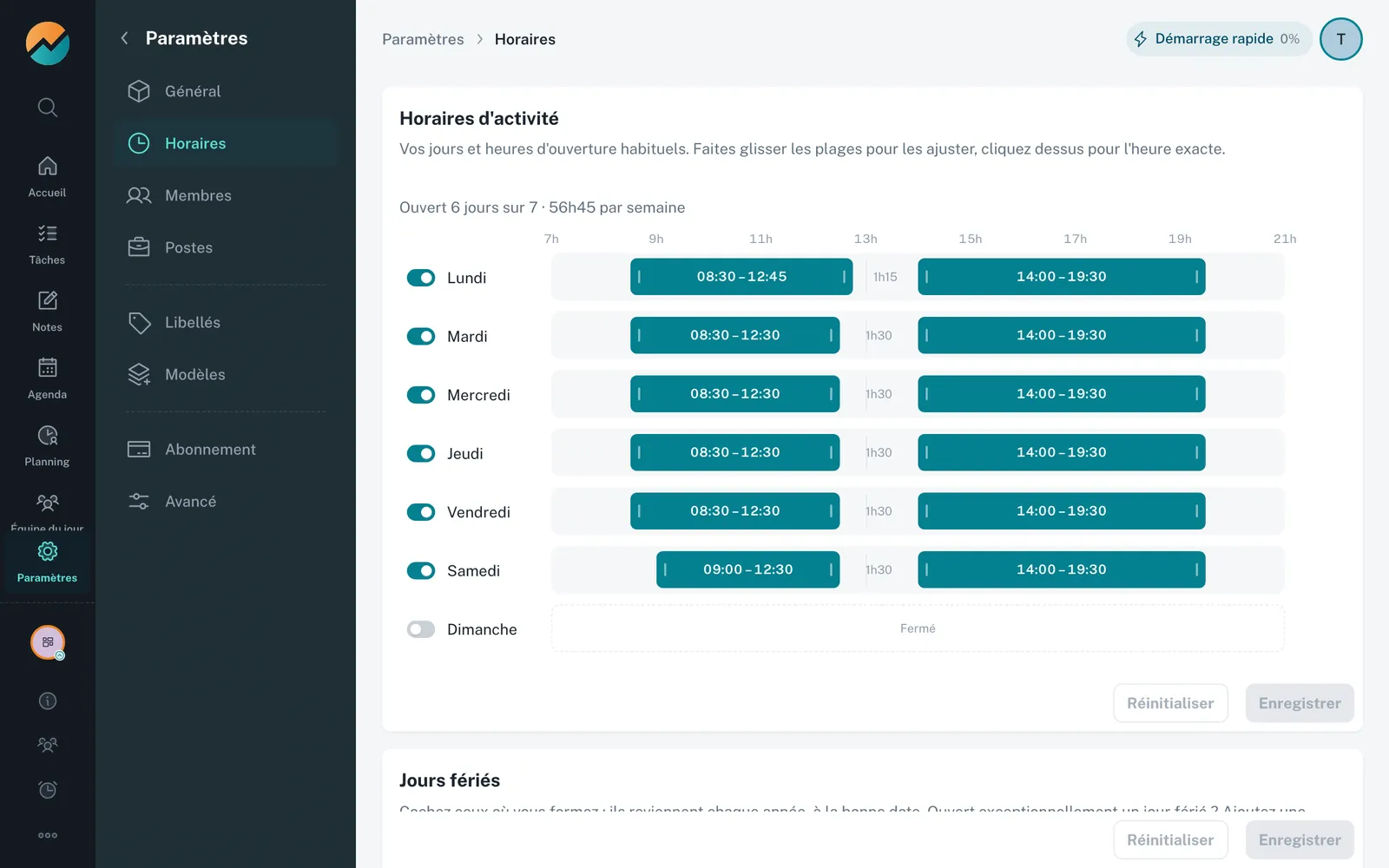Viewport: 1389px width, 868px height.
Task: Click Lundi 08:30–12:45 time range bar
Action: (x=741, y=277)
